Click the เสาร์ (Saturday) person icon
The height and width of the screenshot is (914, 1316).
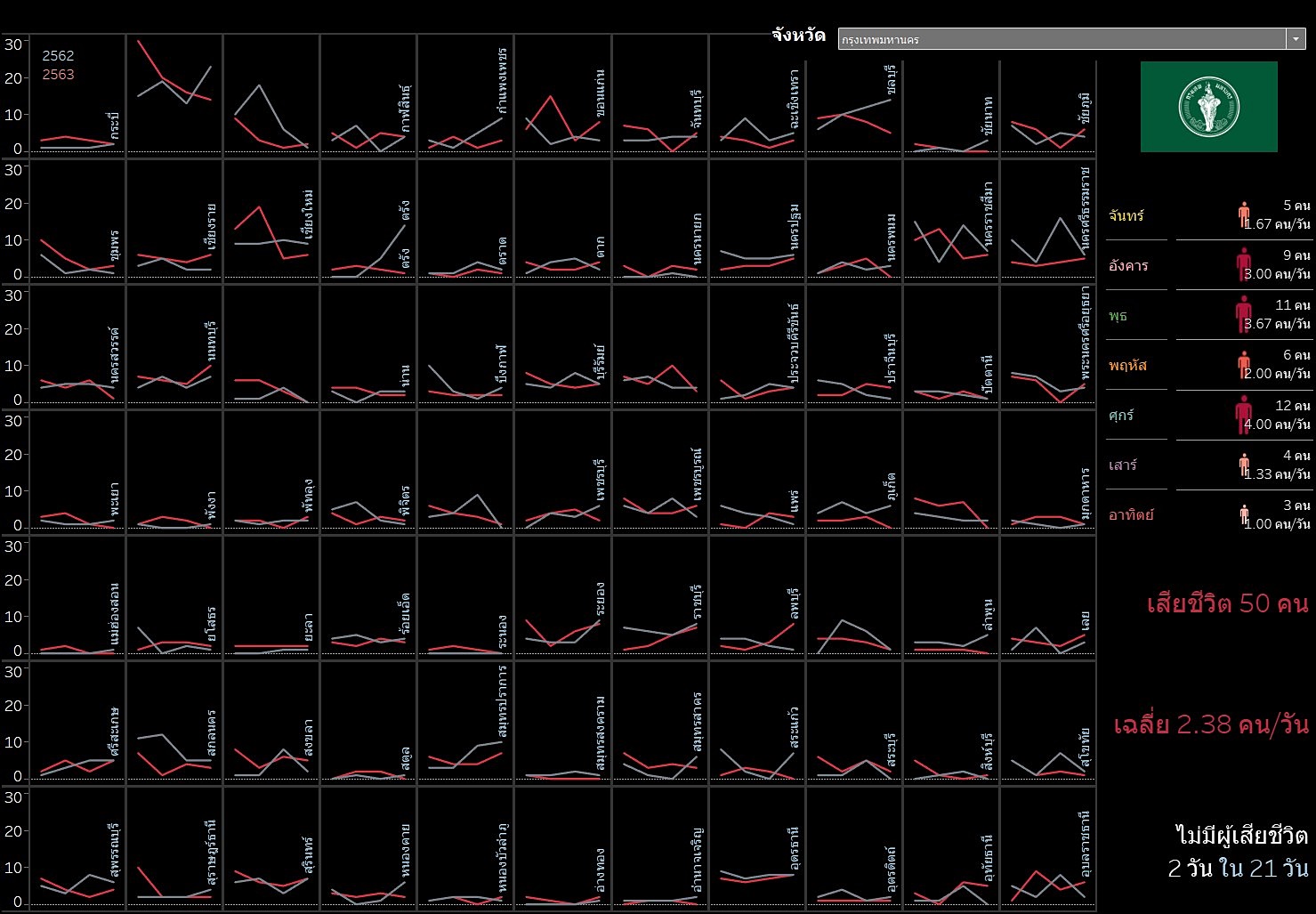click(x=1243, y=465)
